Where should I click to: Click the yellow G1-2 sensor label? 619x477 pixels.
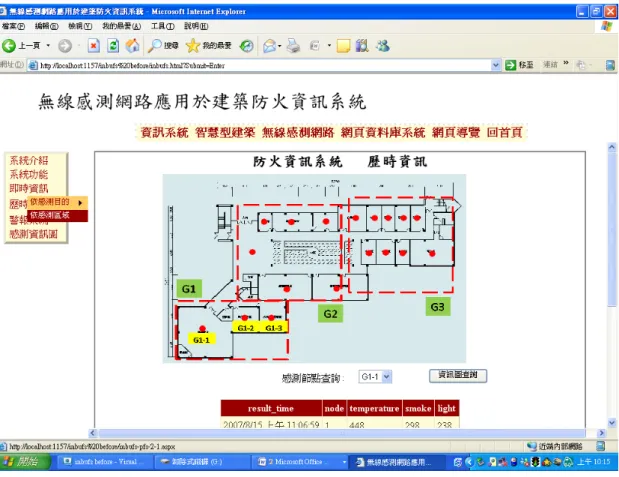click(246, 327)
